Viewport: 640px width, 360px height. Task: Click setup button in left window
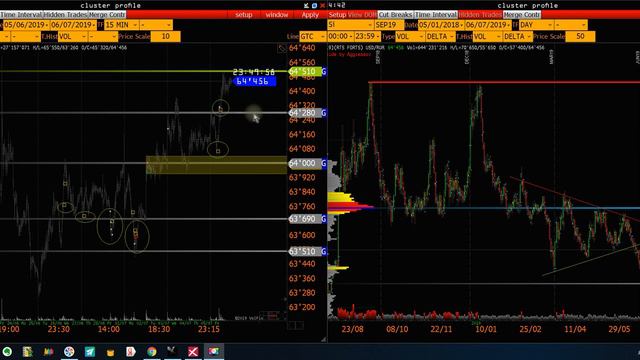tap(244, 15)
